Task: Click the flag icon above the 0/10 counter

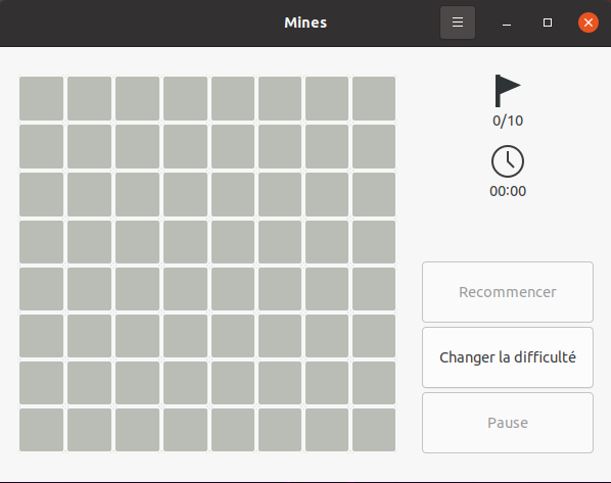Action: click(x=507, y=91)
